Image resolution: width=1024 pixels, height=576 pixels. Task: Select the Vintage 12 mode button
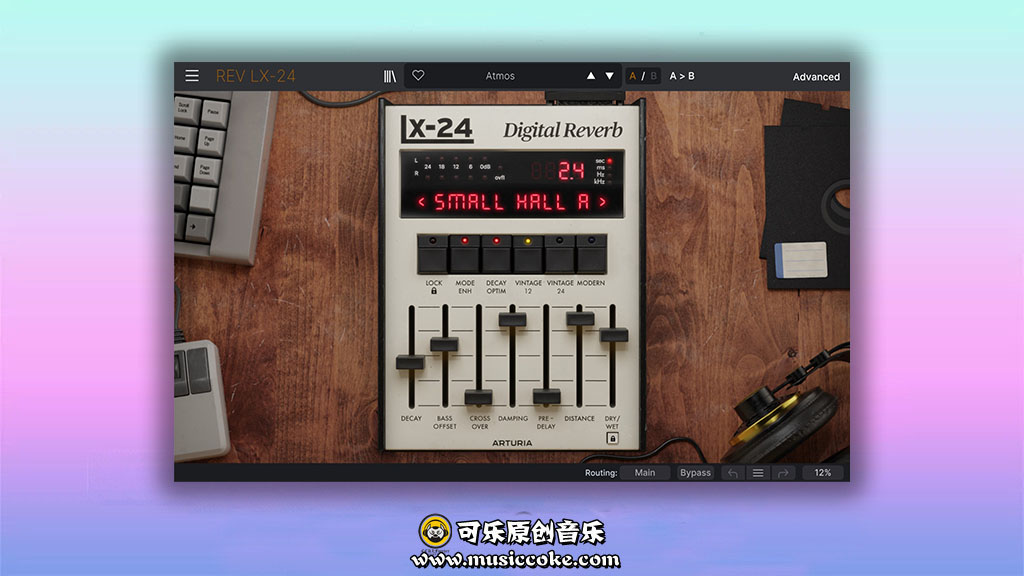coord(528,254)
